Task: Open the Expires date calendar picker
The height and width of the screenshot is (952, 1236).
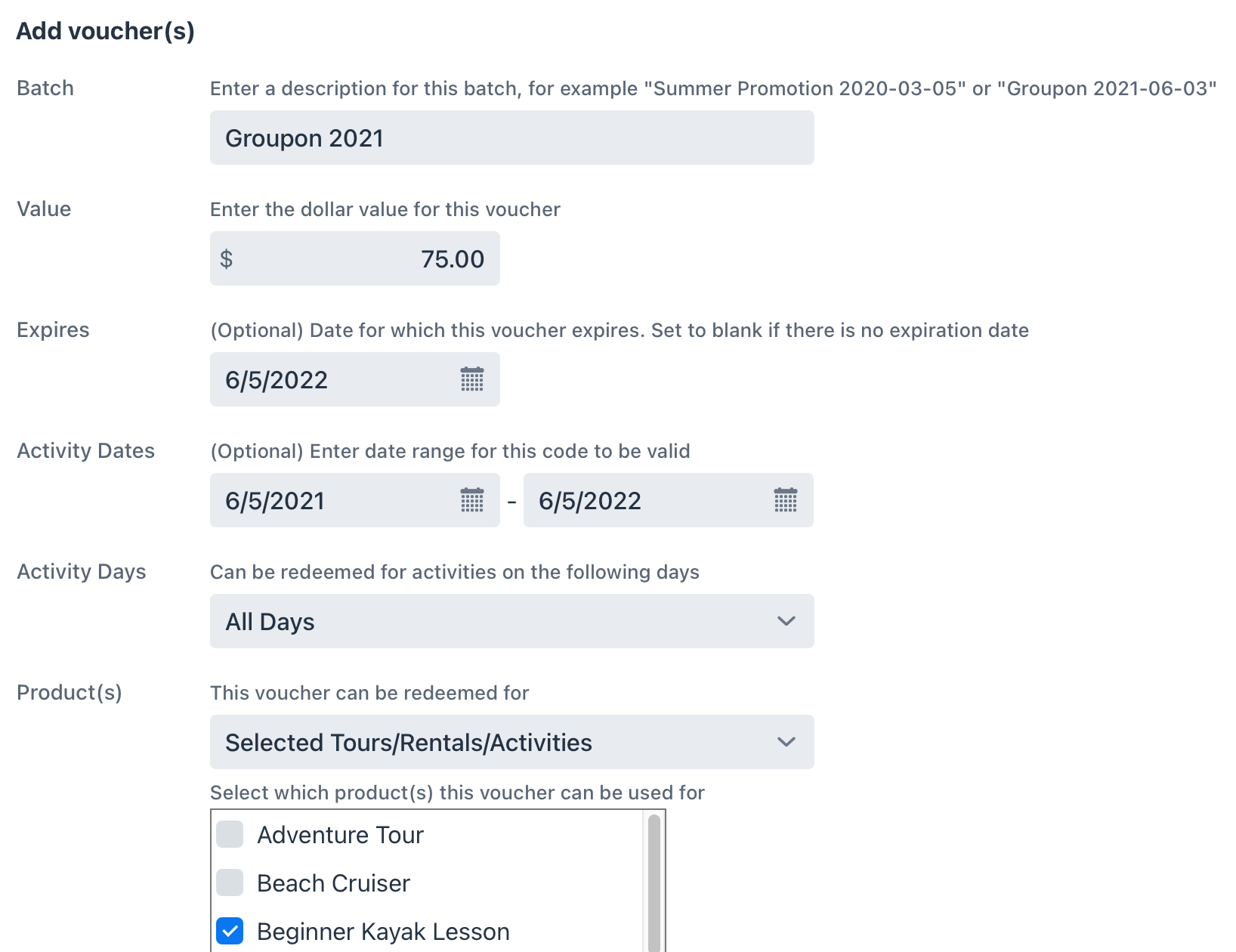Action: coord(472,379)
